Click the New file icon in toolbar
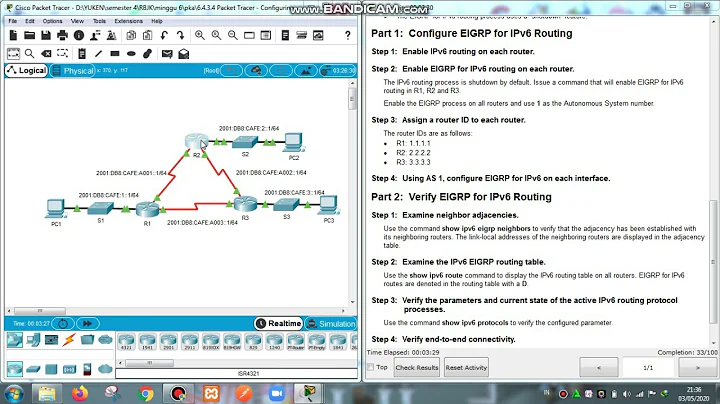 pos(13,35)
